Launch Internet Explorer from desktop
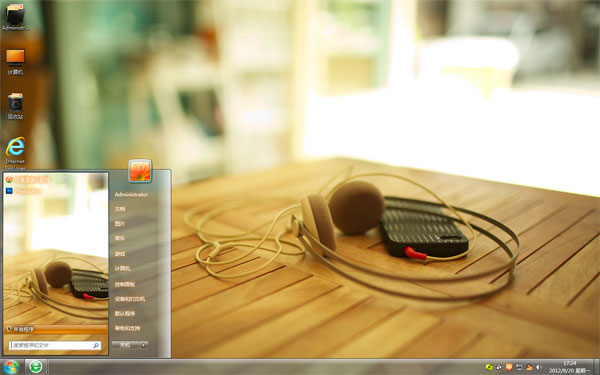Image resolution: width=600 pixels, height=375 pixels. [x=15, y=153]
